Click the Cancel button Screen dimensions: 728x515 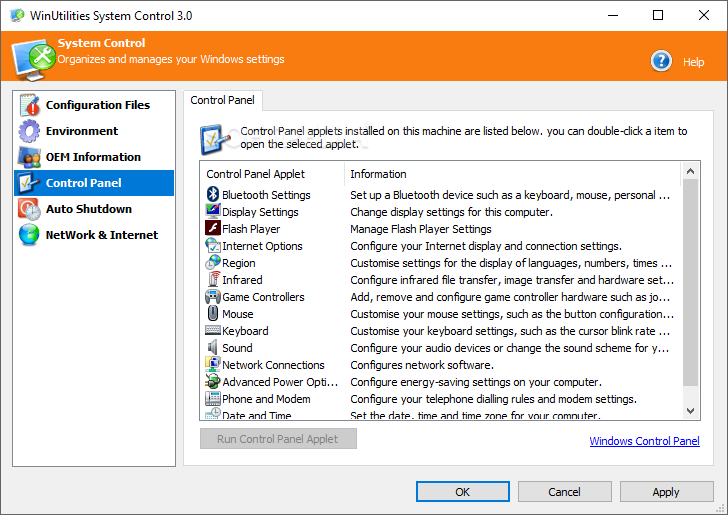(565, 492)
